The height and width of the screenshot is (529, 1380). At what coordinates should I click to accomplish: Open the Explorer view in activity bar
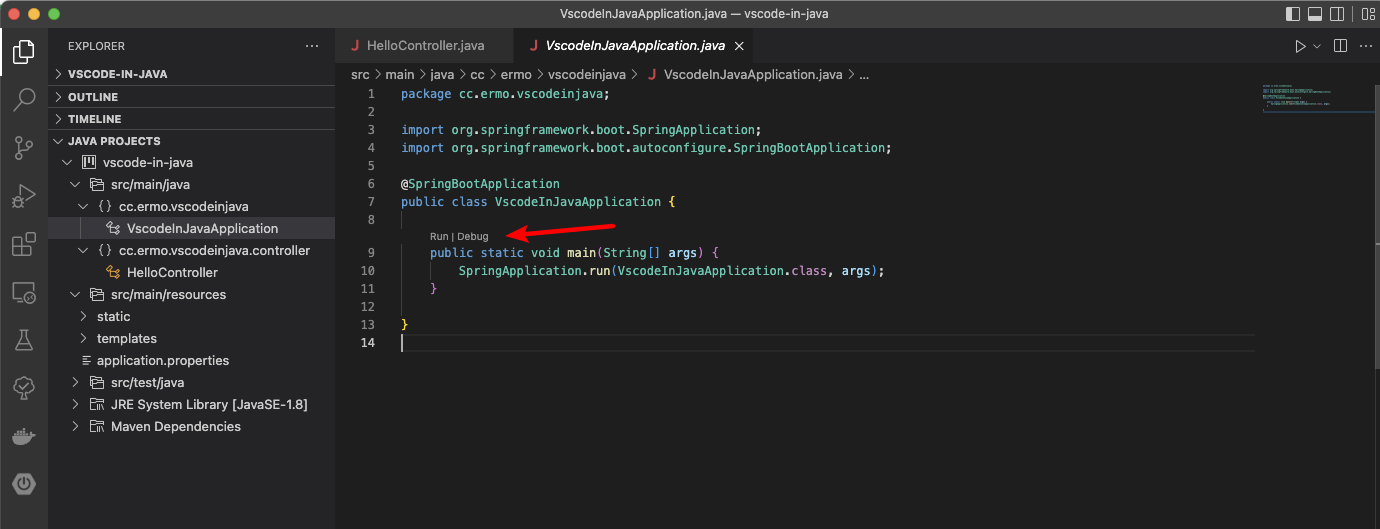point(24,52)
